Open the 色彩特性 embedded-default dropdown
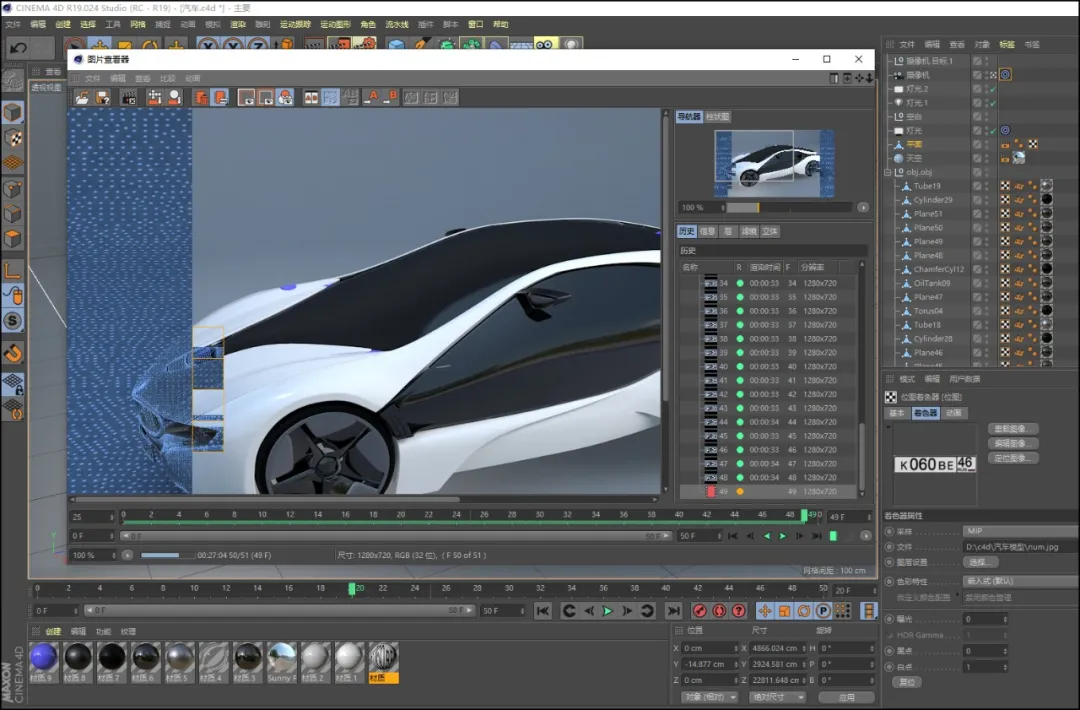 tap(1021, 581)
